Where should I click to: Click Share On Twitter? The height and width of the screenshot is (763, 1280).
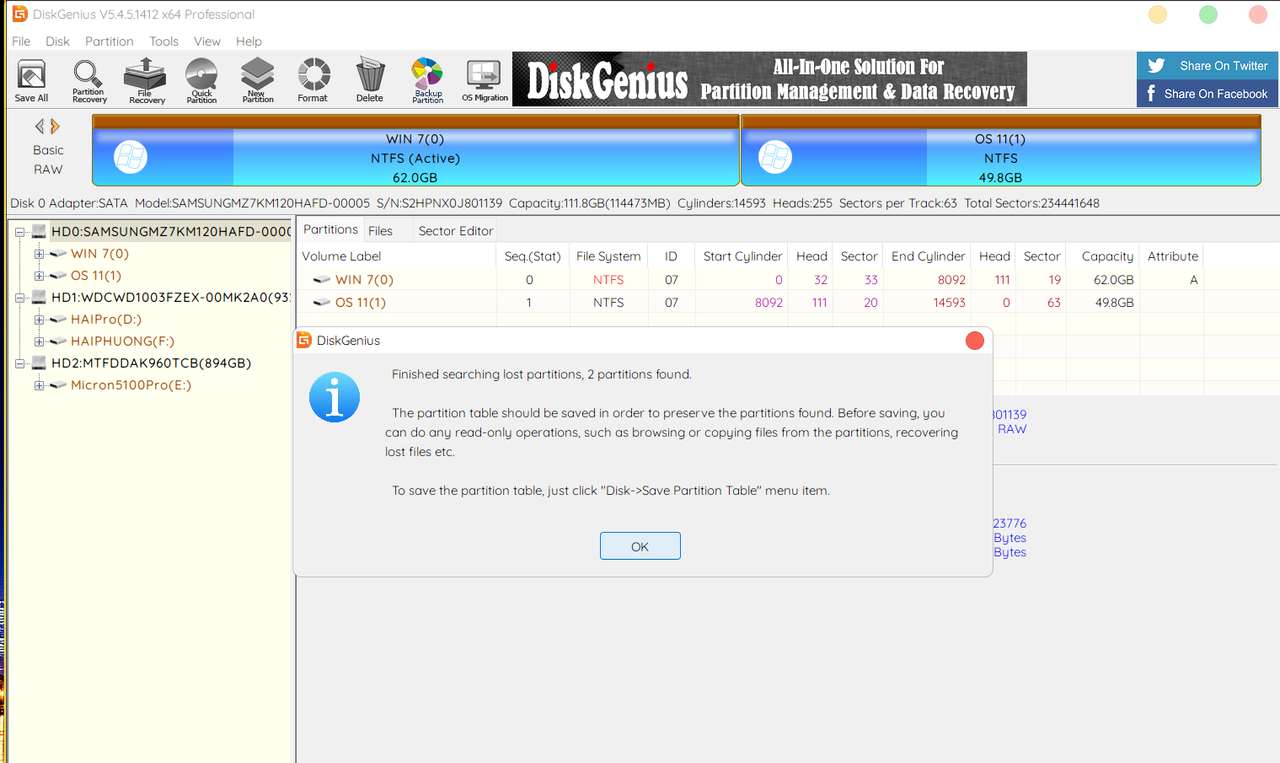1207,65
